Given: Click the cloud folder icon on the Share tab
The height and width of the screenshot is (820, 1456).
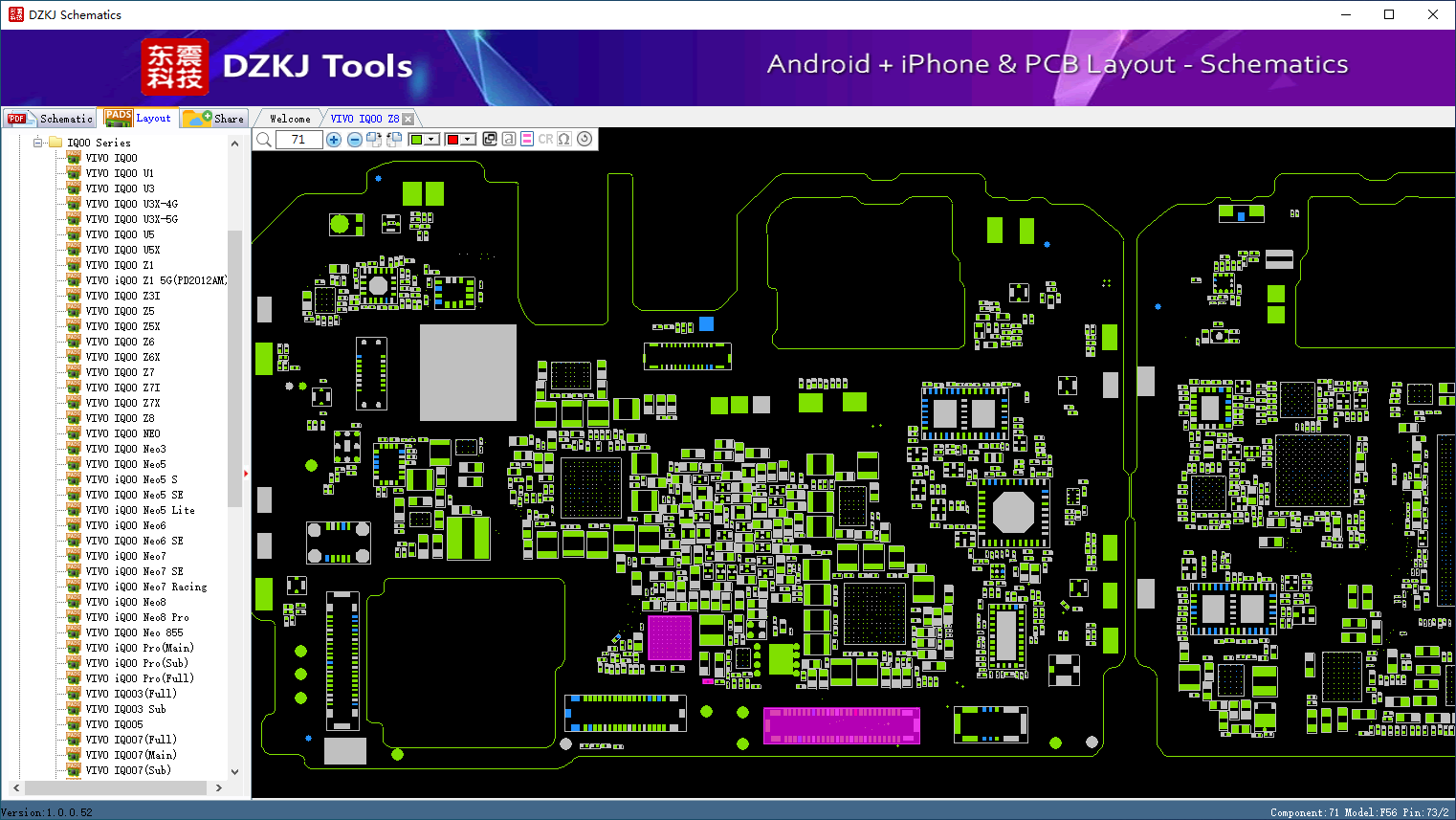Looking at the screenshot, I should pos(197,118).
